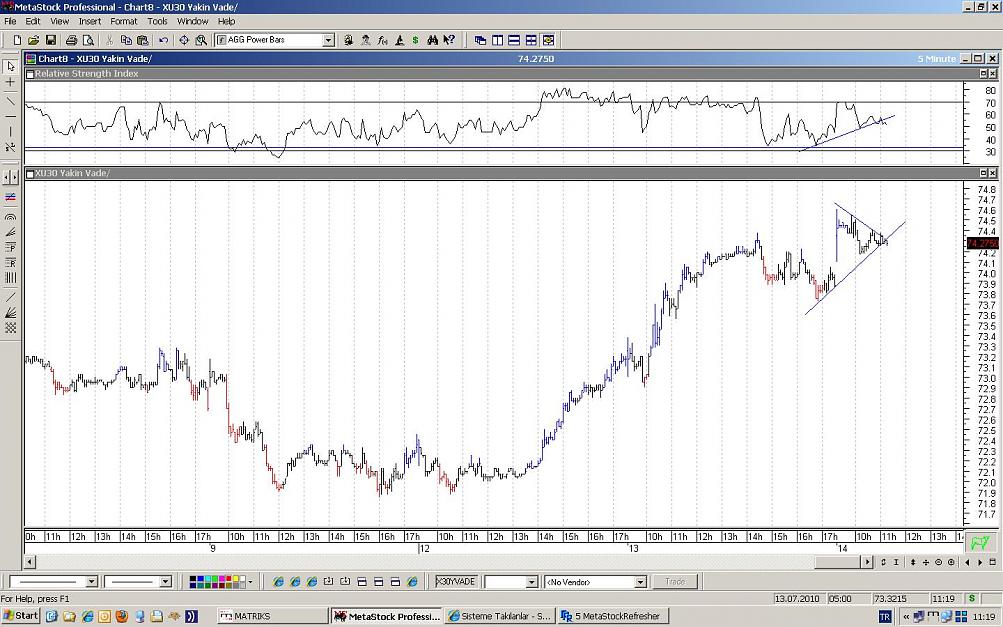Expand the first line style dropdown
Image resolution: width=1003 pixels, height=627 pixels.
[x=91, y=582]
